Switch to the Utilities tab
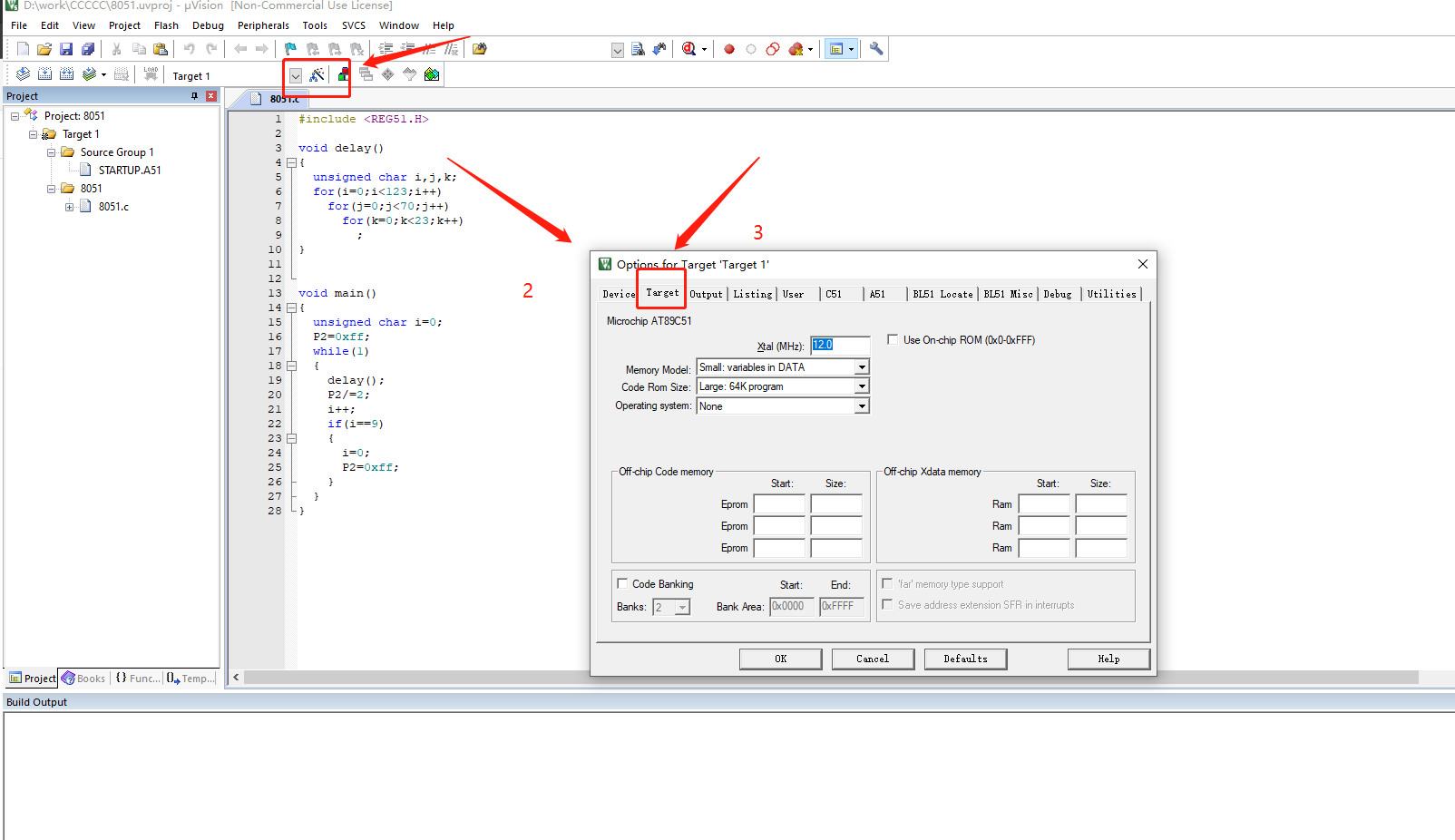This screenshot has height=840, width=1455. click(x=1112, y=294)
